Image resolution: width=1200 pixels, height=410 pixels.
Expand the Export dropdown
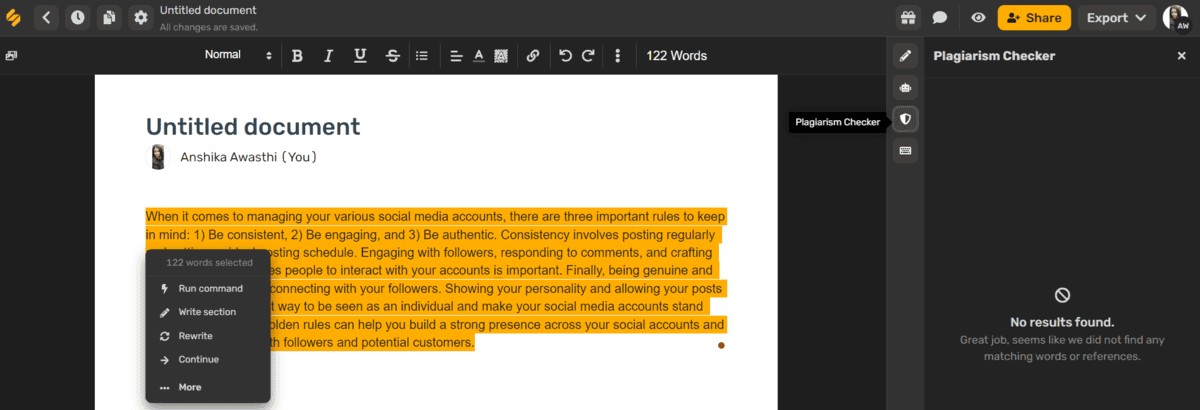click(x=1115, y=18)
